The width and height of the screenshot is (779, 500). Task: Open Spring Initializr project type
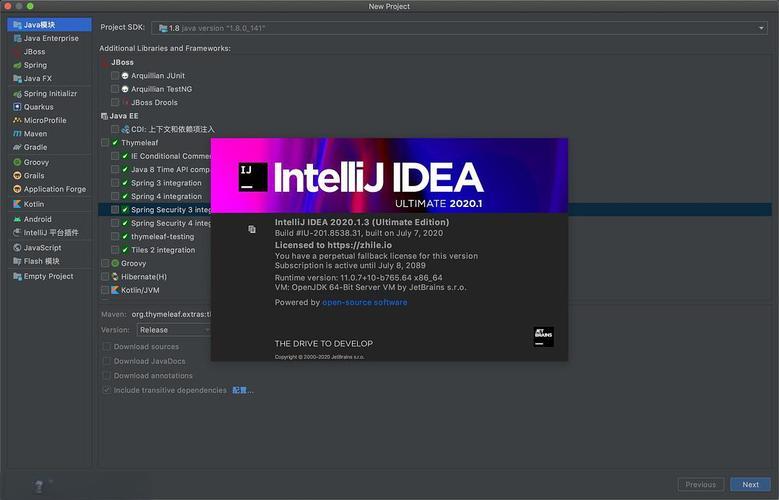click(49, 93)
